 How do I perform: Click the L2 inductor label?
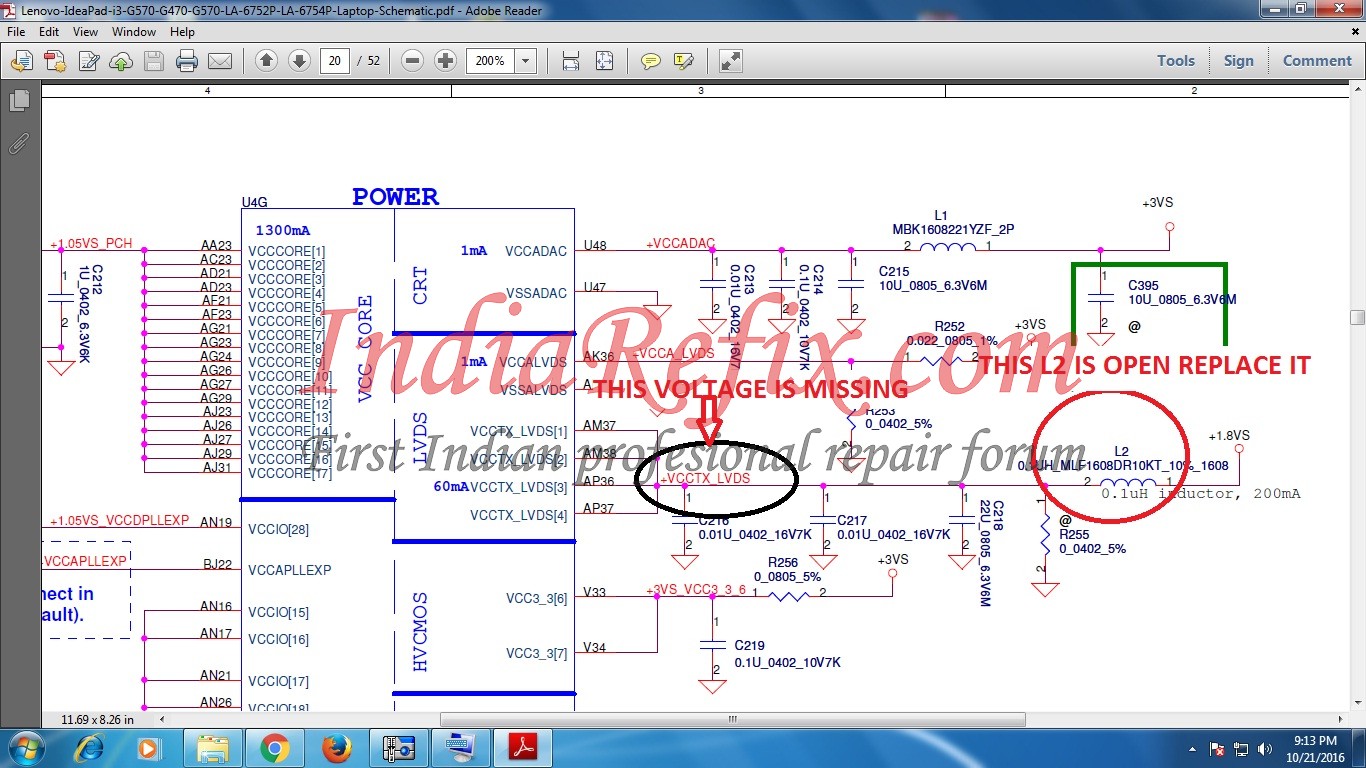pyautogui.click(x=1121, y=452)
